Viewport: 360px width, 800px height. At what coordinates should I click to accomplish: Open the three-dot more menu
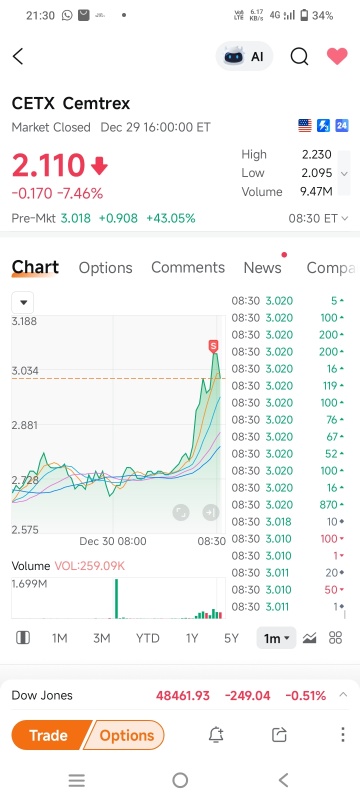(343, 735)
